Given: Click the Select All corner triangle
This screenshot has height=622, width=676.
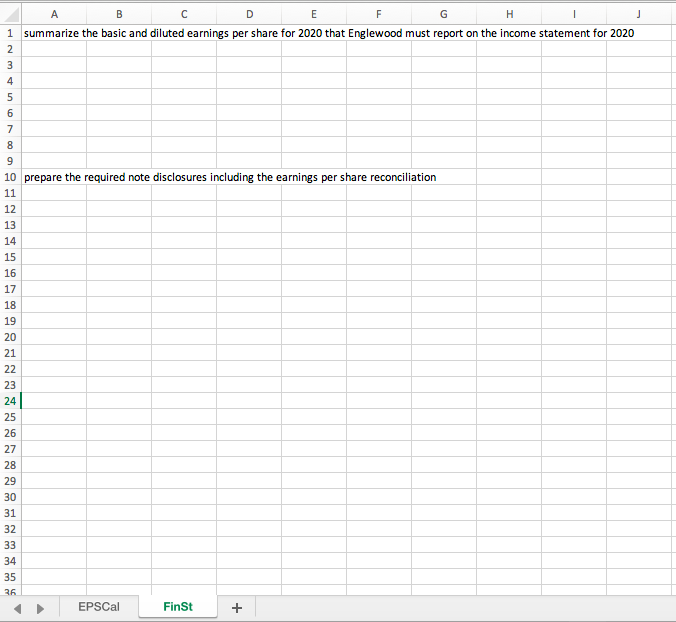Looking at the screenshot, I should click(x=11, y=14).
